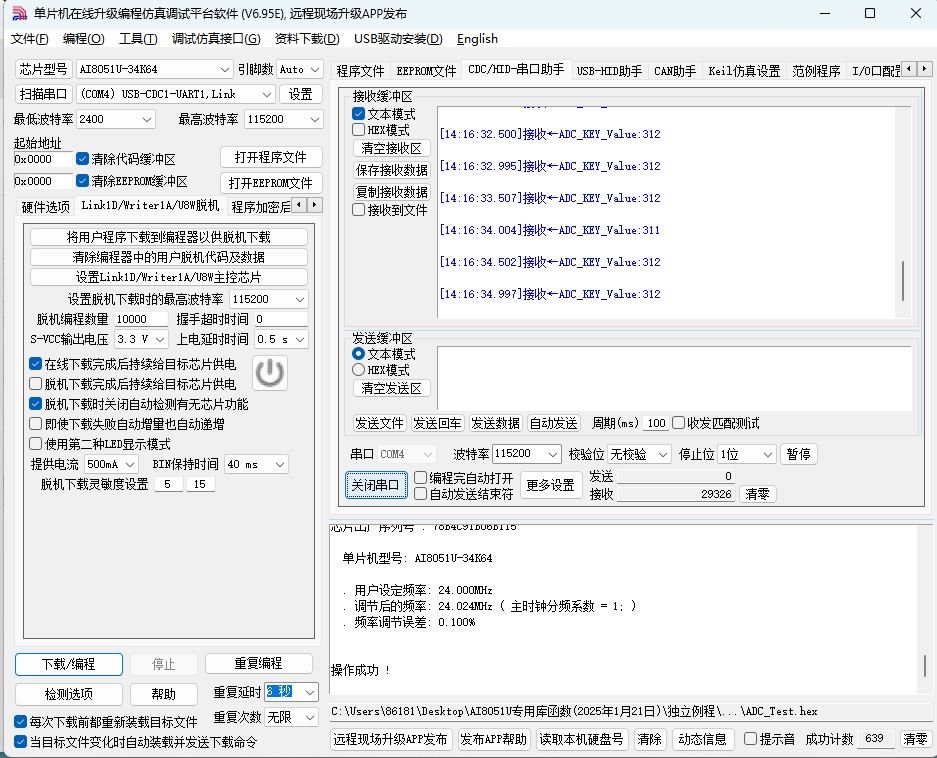Open 芯片型号 AI8051U-34K64 dropdown
The image size is (937, 758).
(x=154, y=69)
